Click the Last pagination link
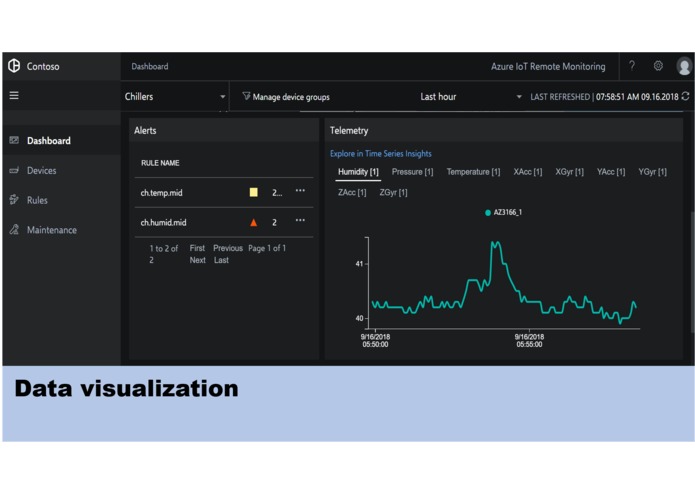This screenshot has height=494, width=695. click(x=221, y=260)
